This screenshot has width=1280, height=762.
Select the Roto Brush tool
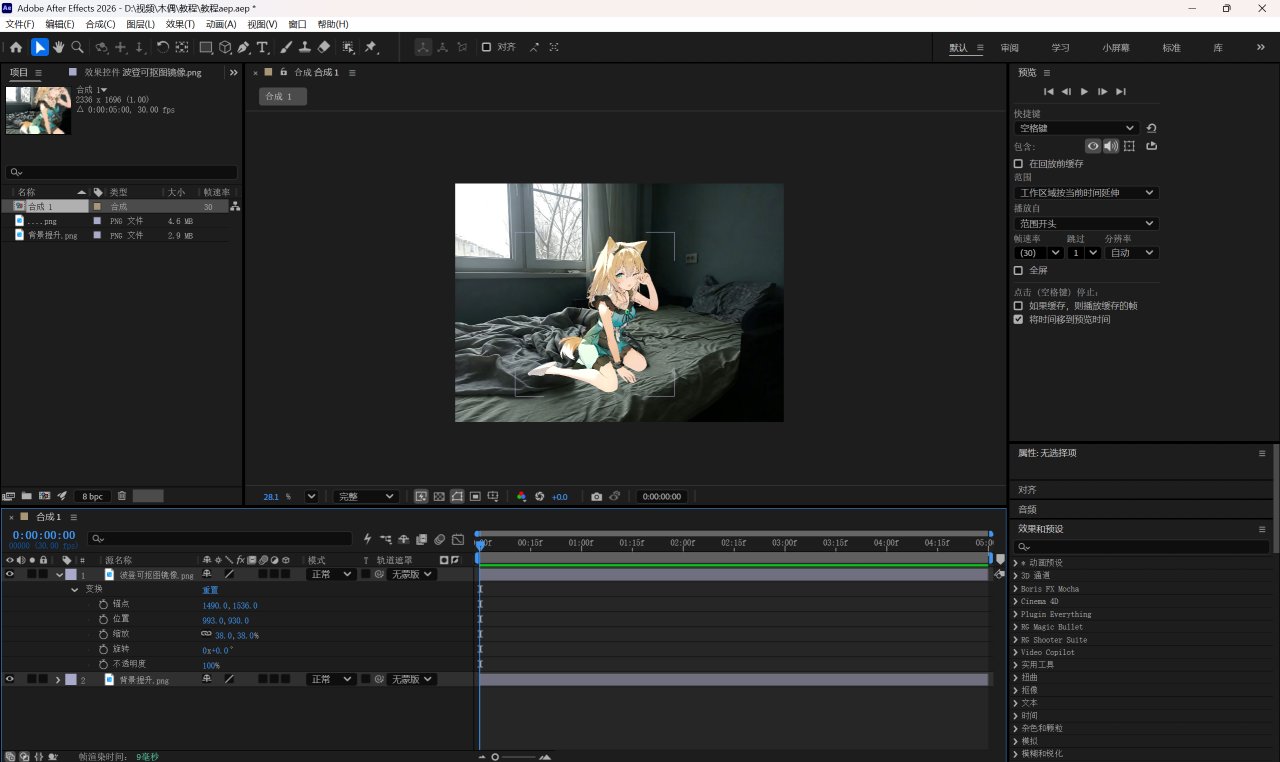click(x=348, y=47)
